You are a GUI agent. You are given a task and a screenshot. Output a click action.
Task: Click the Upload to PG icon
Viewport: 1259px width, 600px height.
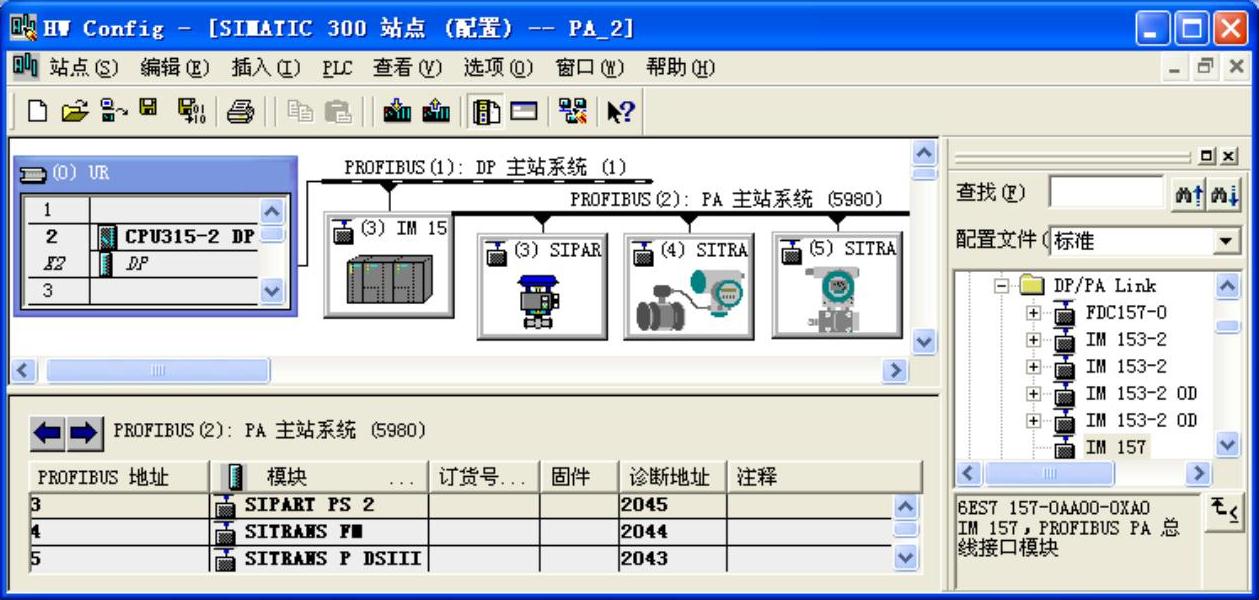coord(436,111)
